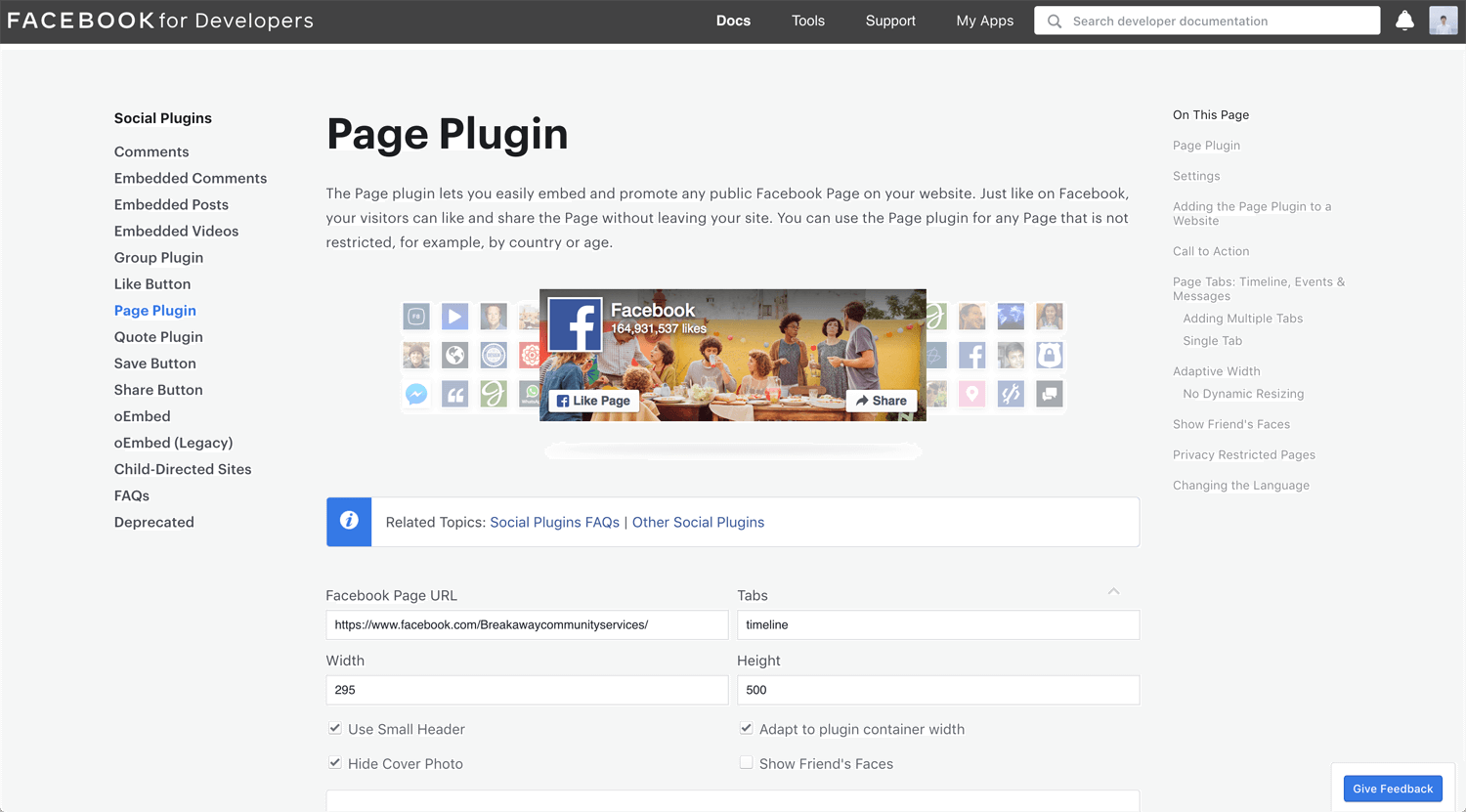This screenshot has height=812, width=1466.
Task: Click the code slash icon in the grid
Action: pyautogui.click(x=1011, y=395)
